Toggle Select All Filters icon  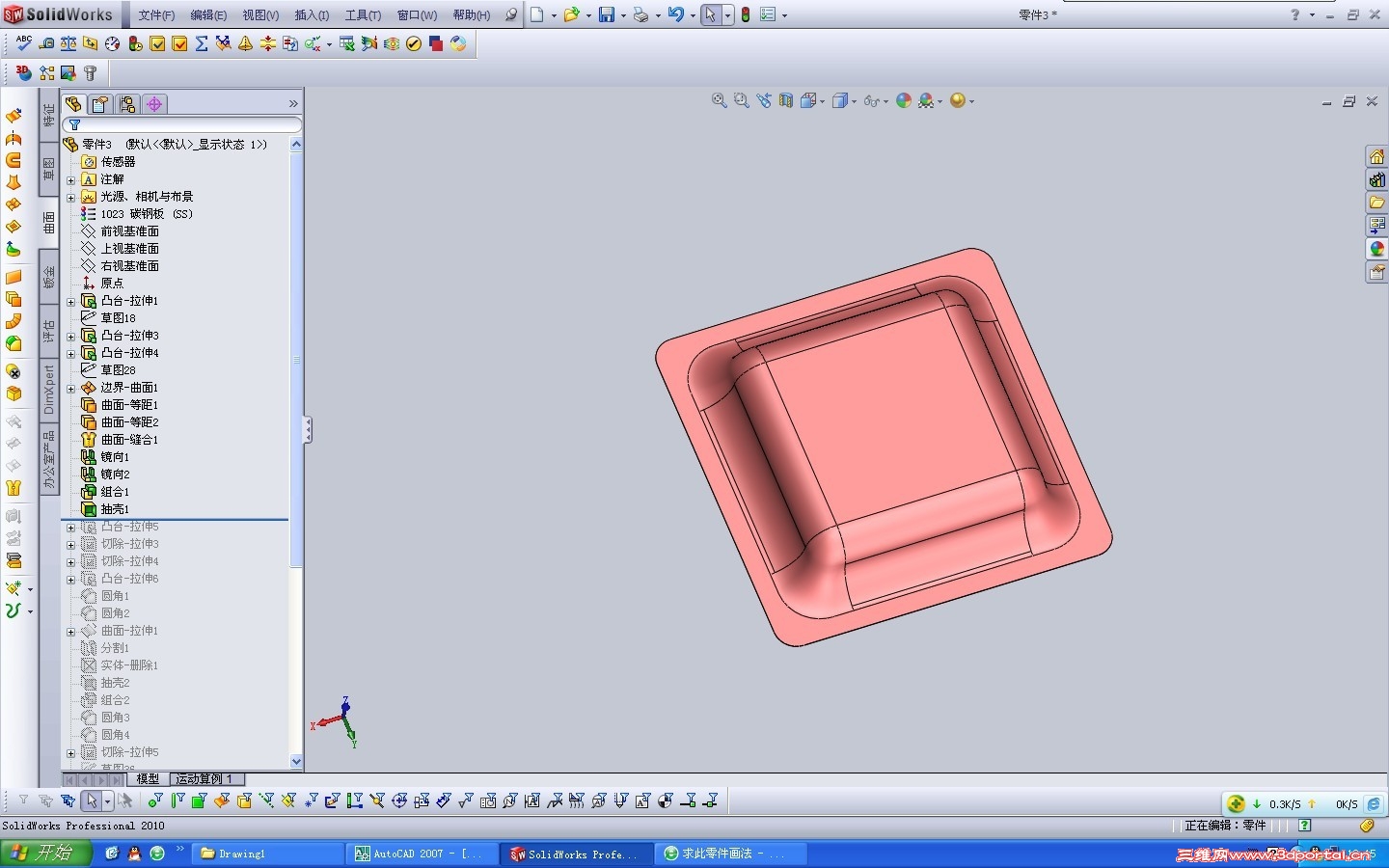[68, 800]
